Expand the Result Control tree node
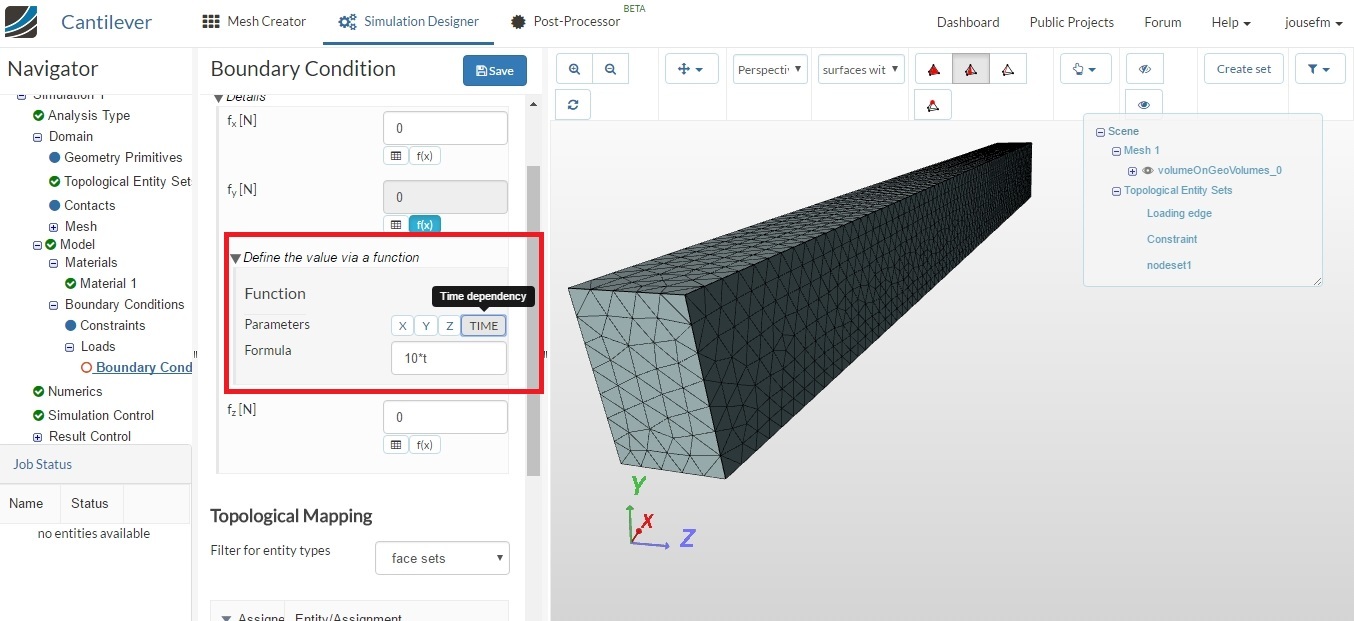 click(x=38, y=437)
